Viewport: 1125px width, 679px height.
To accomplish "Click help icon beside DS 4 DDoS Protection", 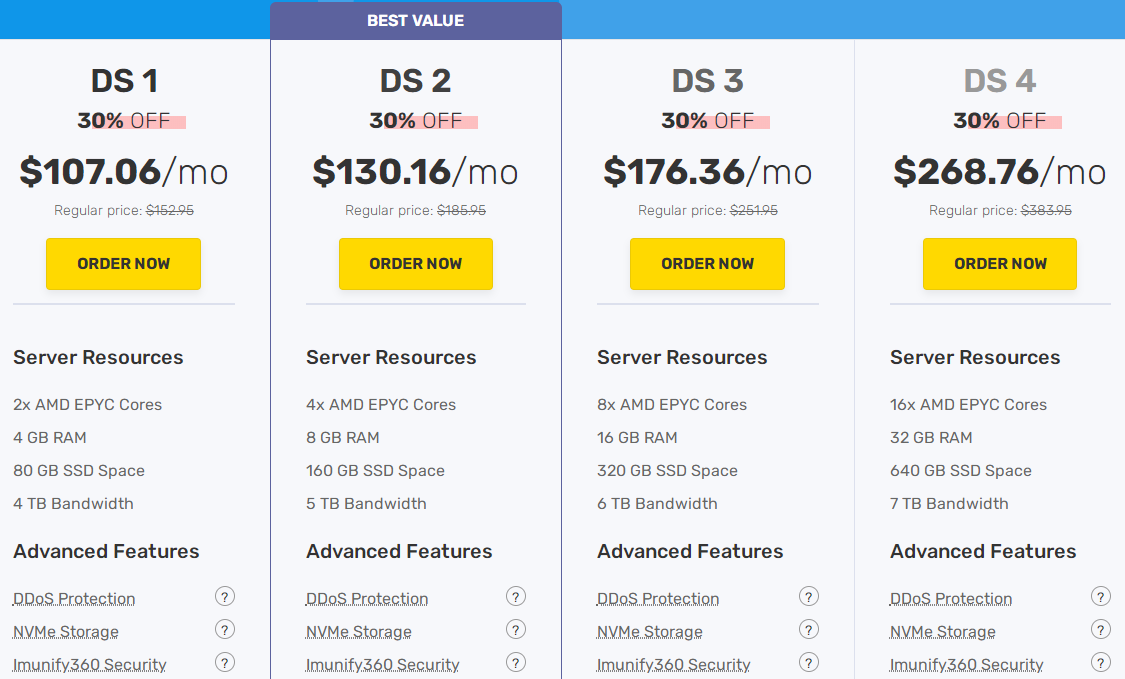I will tap(1101, 597).
